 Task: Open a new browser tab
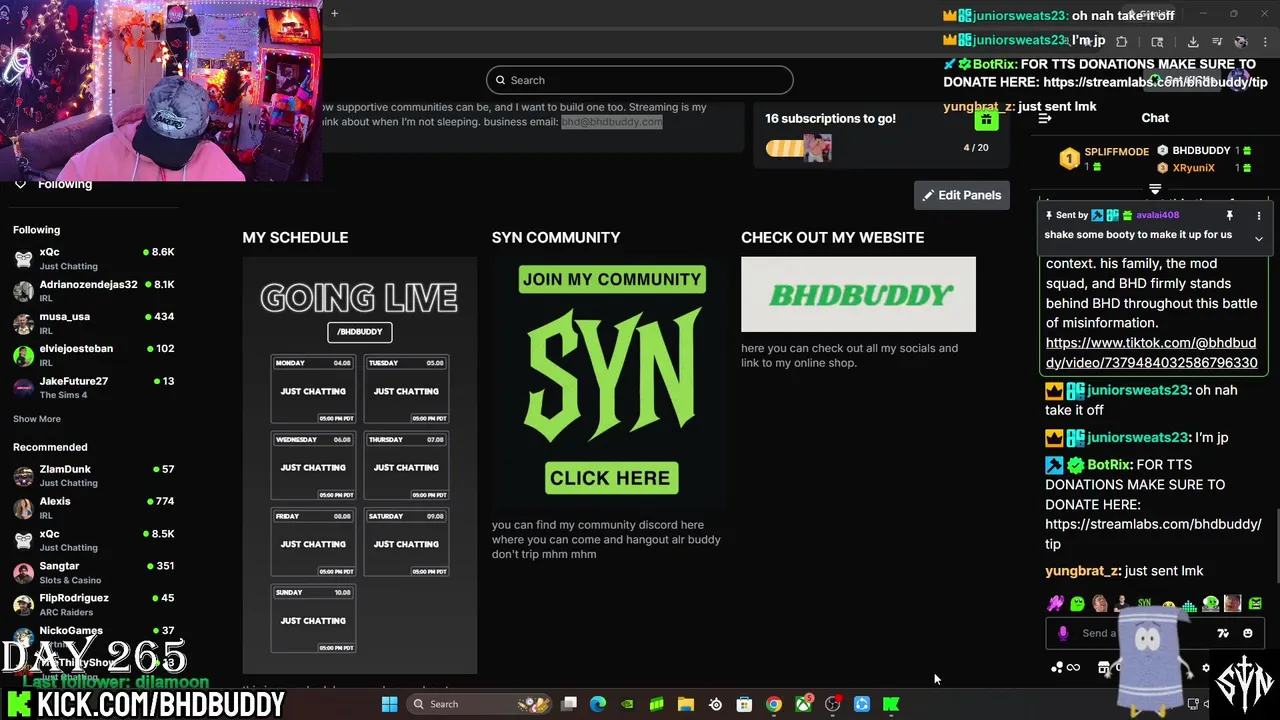(x=334, y=14)
